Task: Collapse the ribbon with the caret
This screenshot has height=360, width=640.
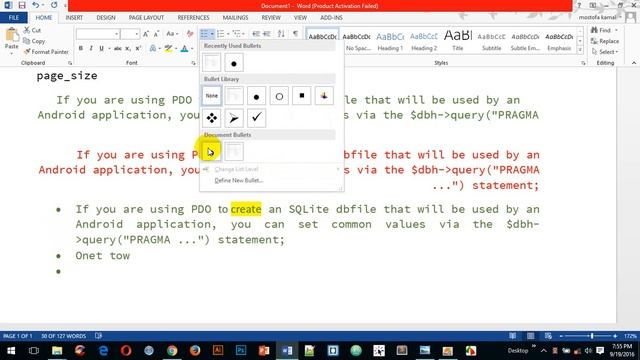Action: tap(633, 63)
